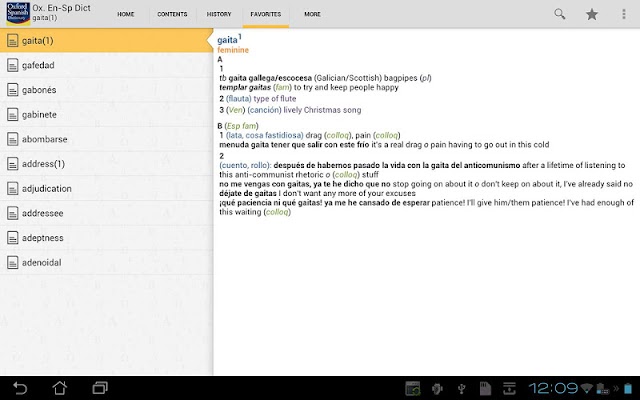Viewport: 640px width, 400px height.
Task: Open the address(1) favorite entry
Action: pyautogui.click(x=107, y=164)
